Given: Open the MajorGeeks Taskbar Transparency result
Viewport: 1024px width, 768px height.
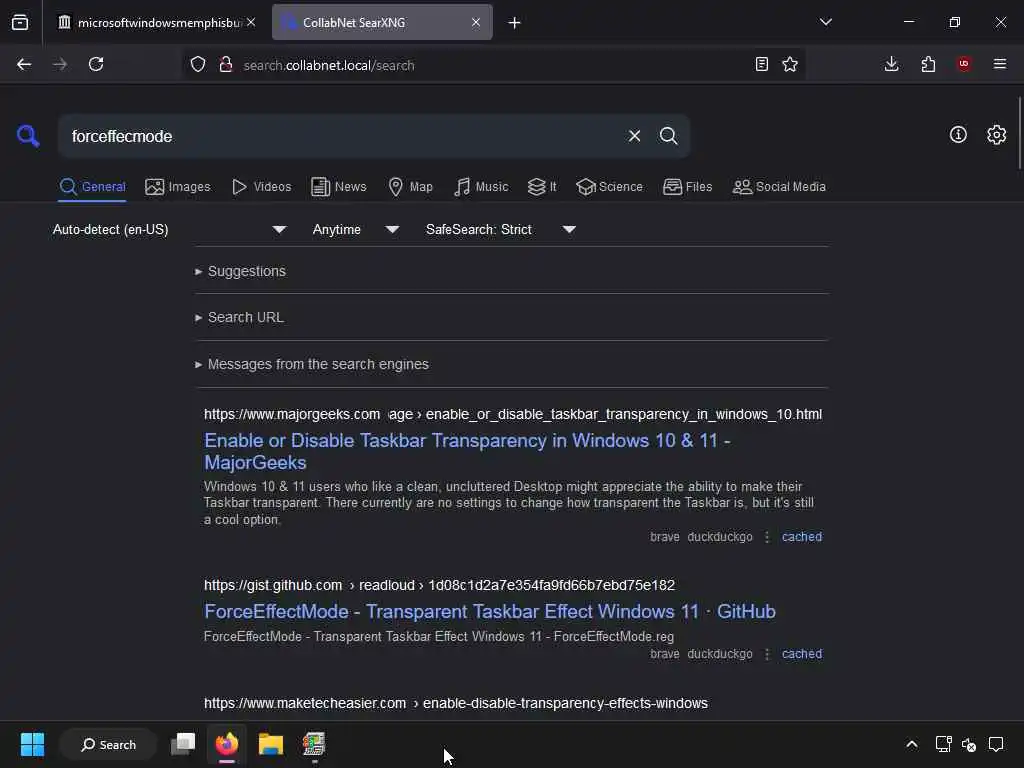Looking at the screenshot, I should 467,451.
